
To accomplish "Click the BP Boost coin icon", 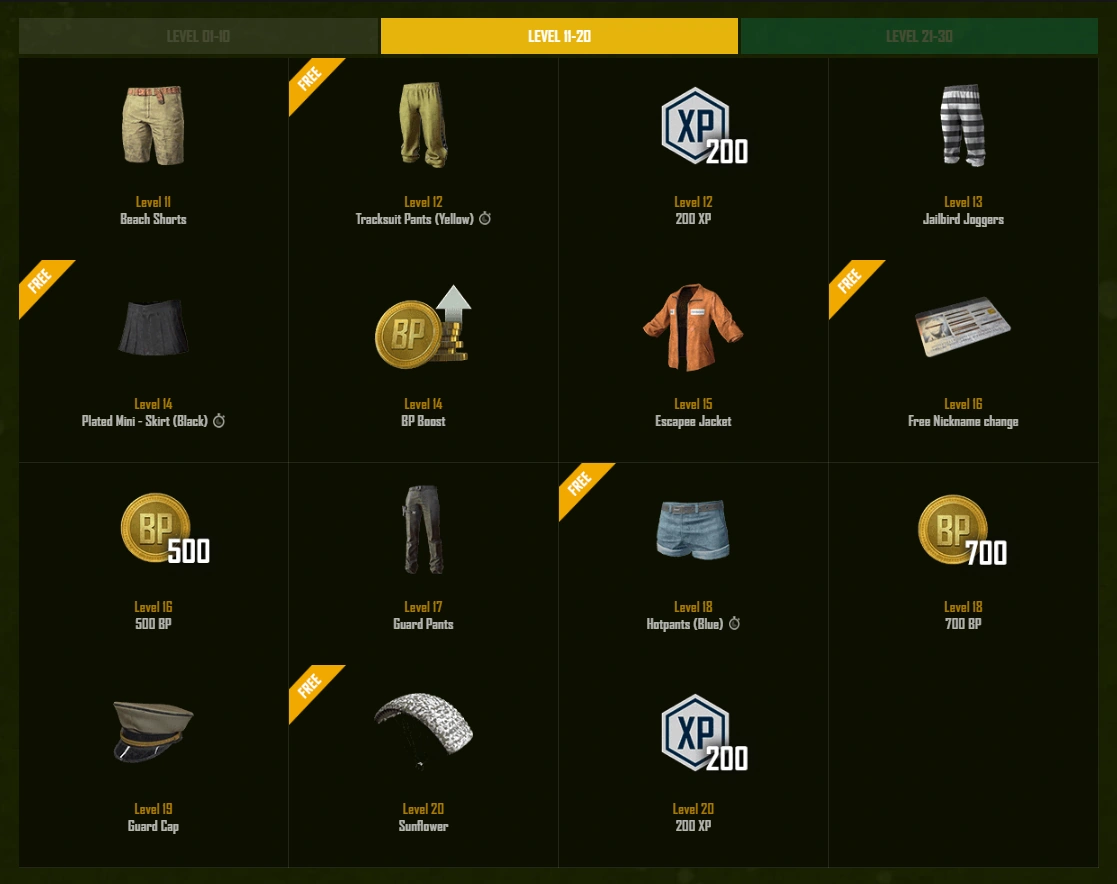I will pos(423,327).
